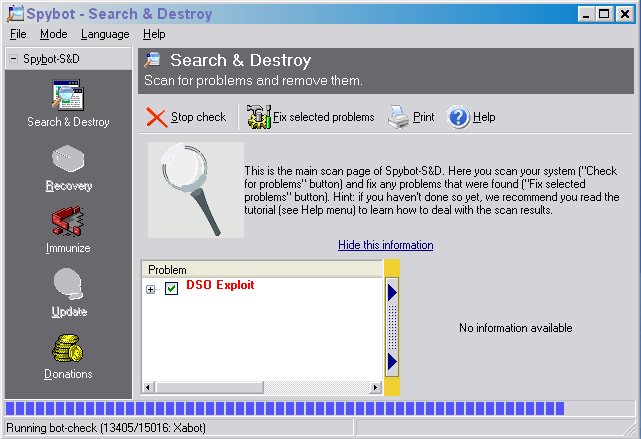641x439 pixels.
Task: Open the Search & Destroy sidebar icon
Action: (x=68, y=97)
